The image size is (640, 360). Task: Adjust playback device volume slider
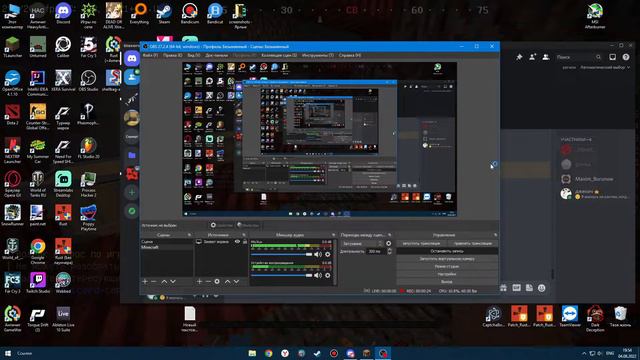pos(281,275)
